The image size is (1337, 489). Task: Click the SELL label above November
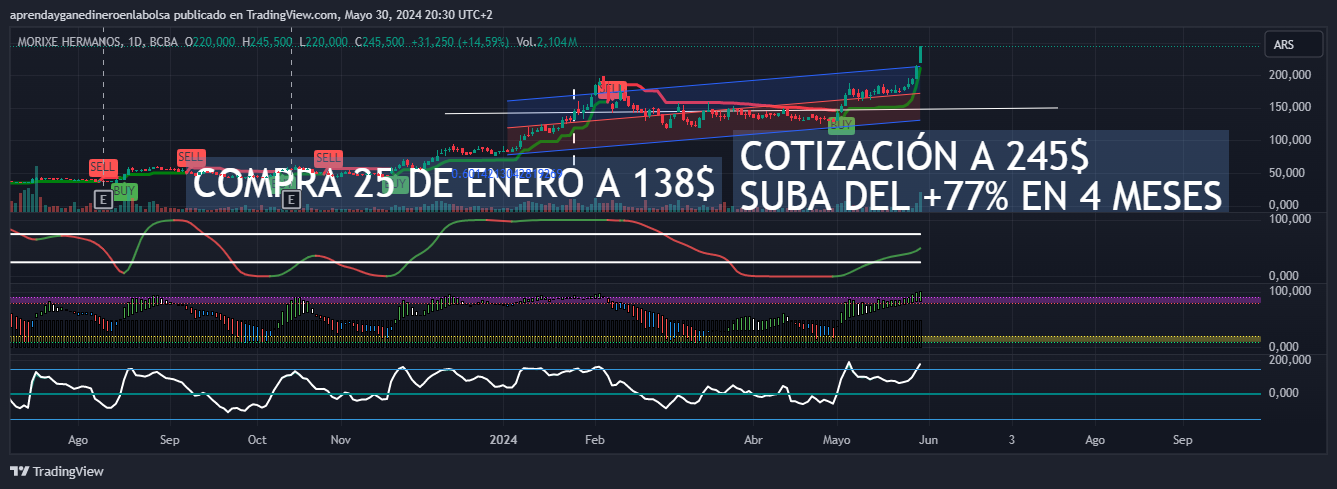328,158
